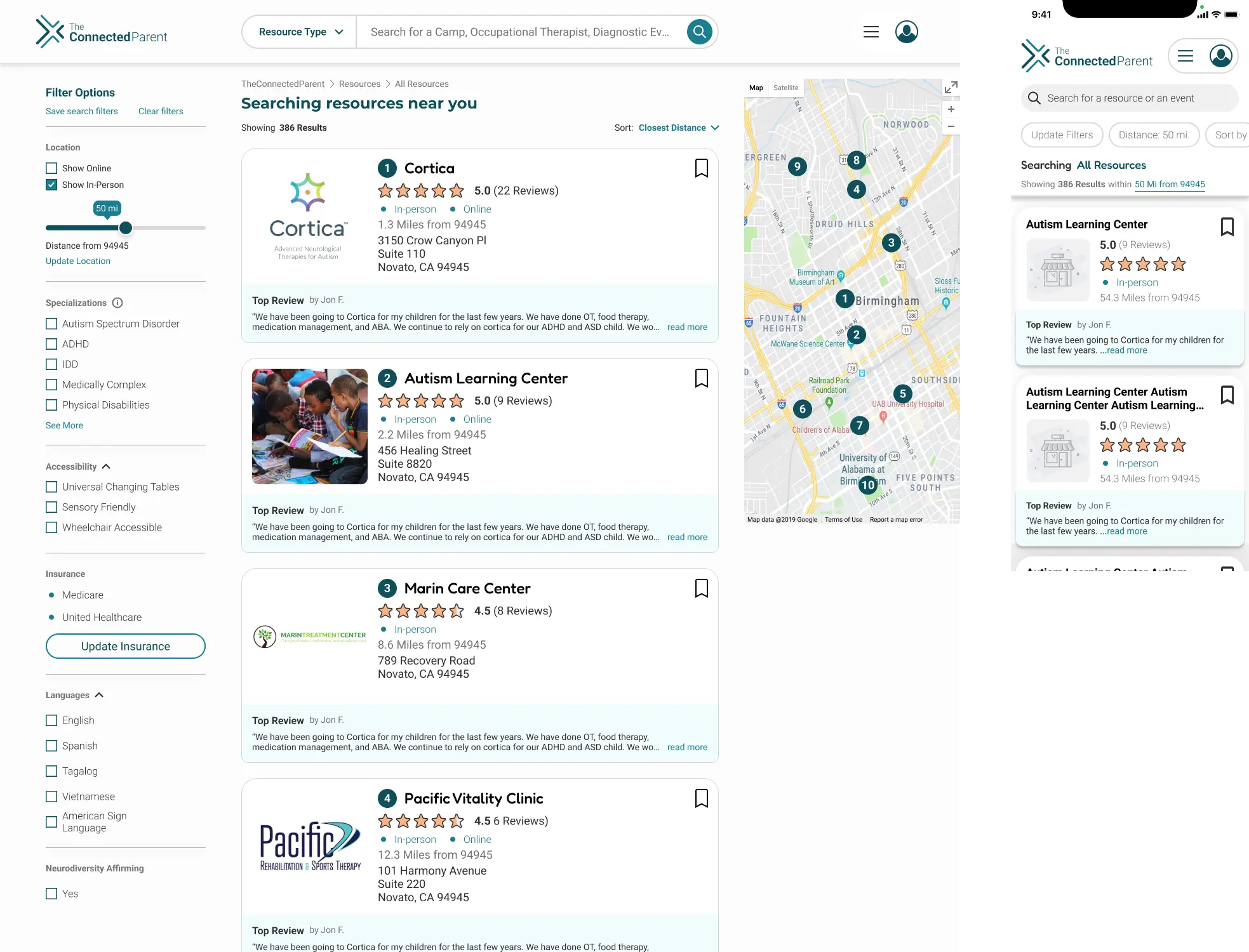Zoom in on the map with the plus icon
This screenshot has width=1249, height=952.
(x=951, y=109)
